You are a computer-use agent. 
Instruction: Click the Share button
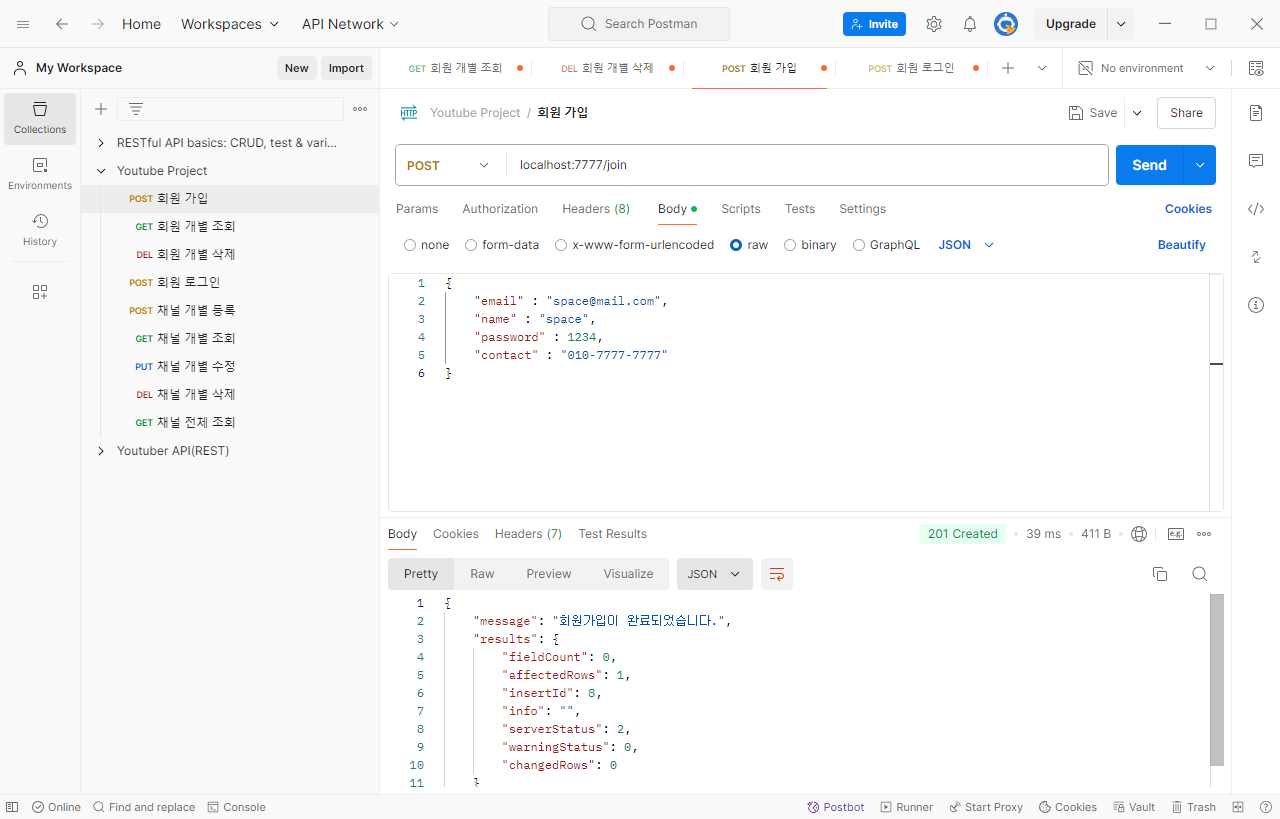click(1186, 113)
